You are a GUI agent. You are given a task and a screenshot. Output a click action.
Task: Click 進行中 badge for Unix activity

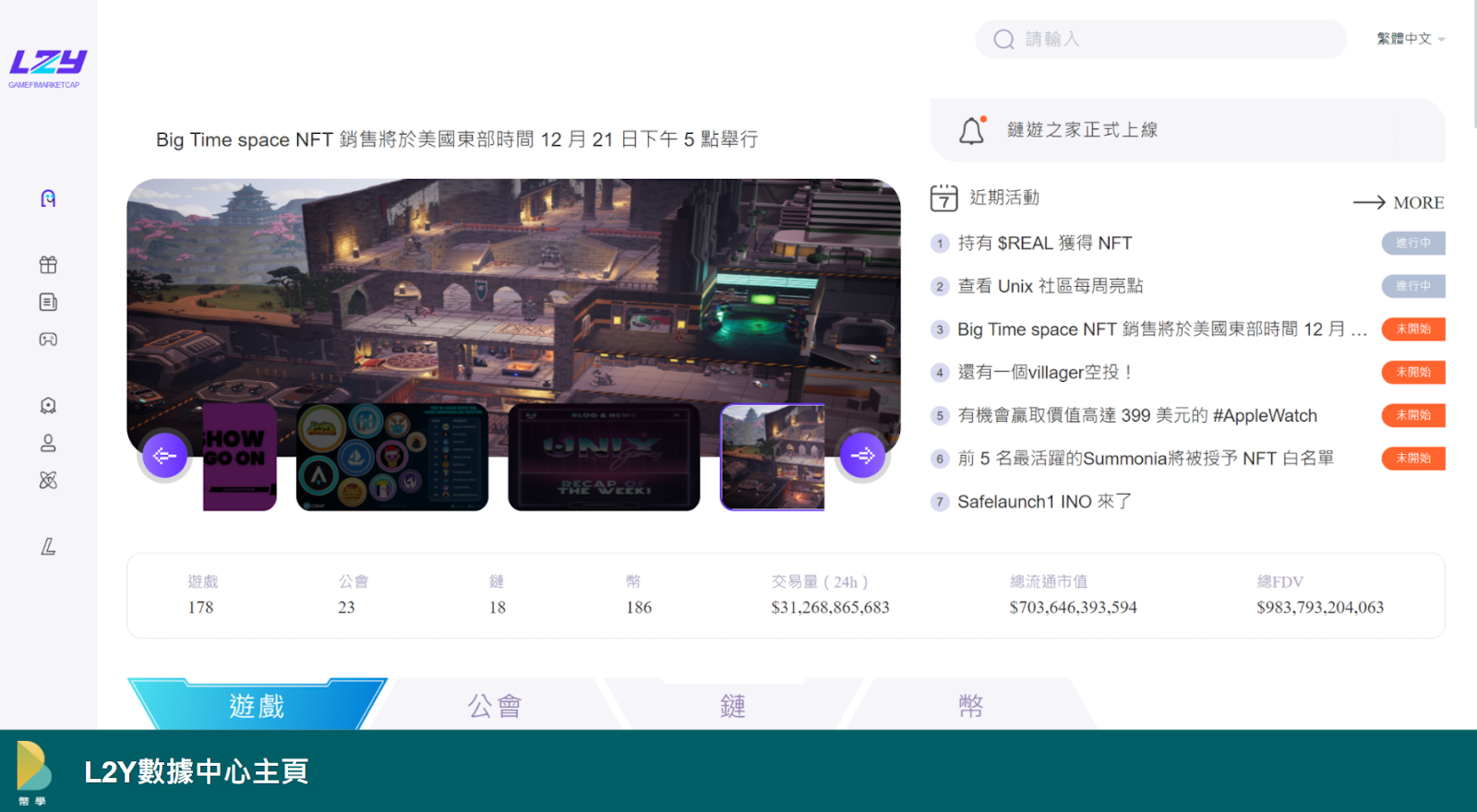point(1413,286)
